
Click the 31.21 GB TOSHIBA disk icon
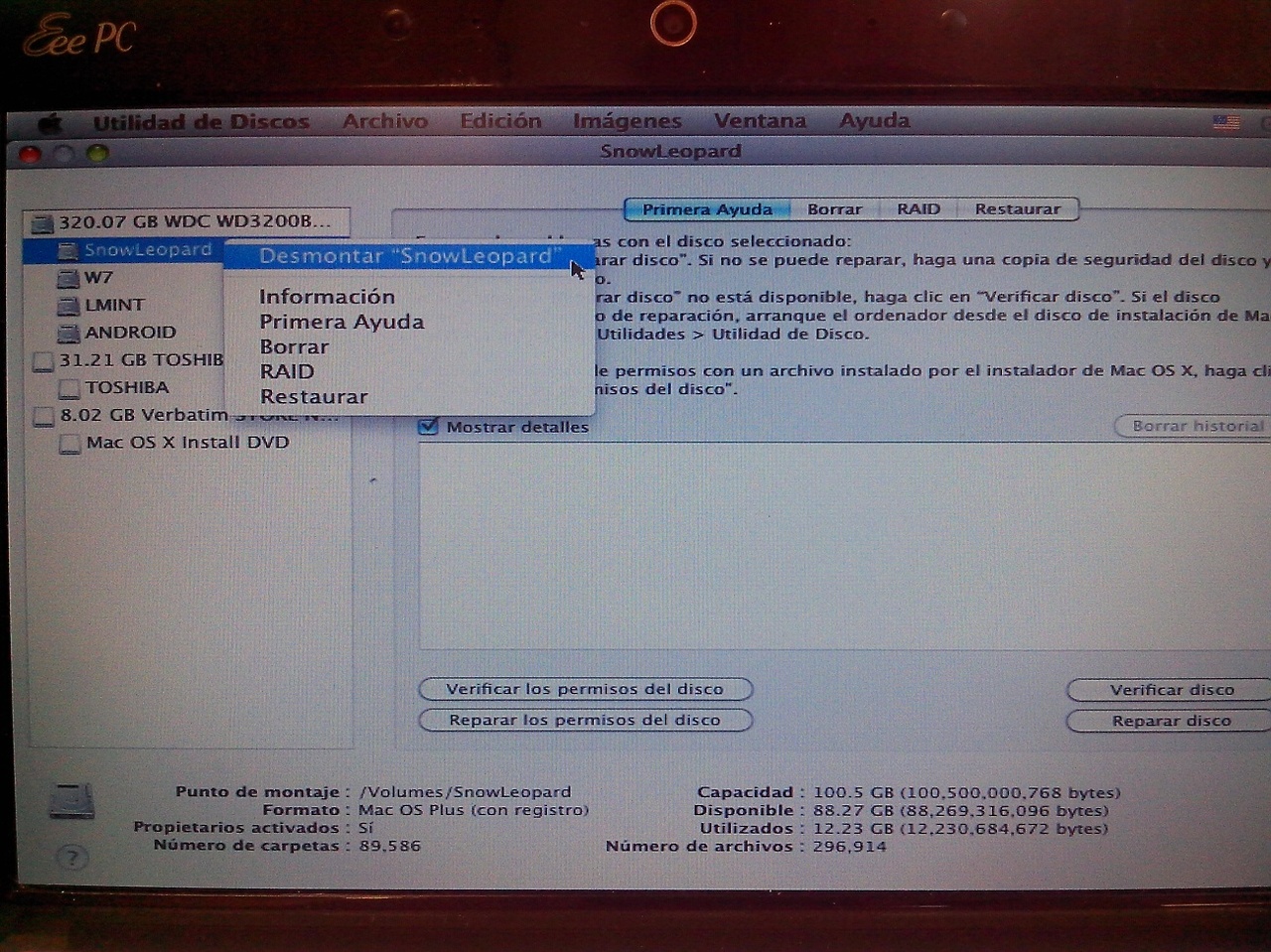(43, 360)
